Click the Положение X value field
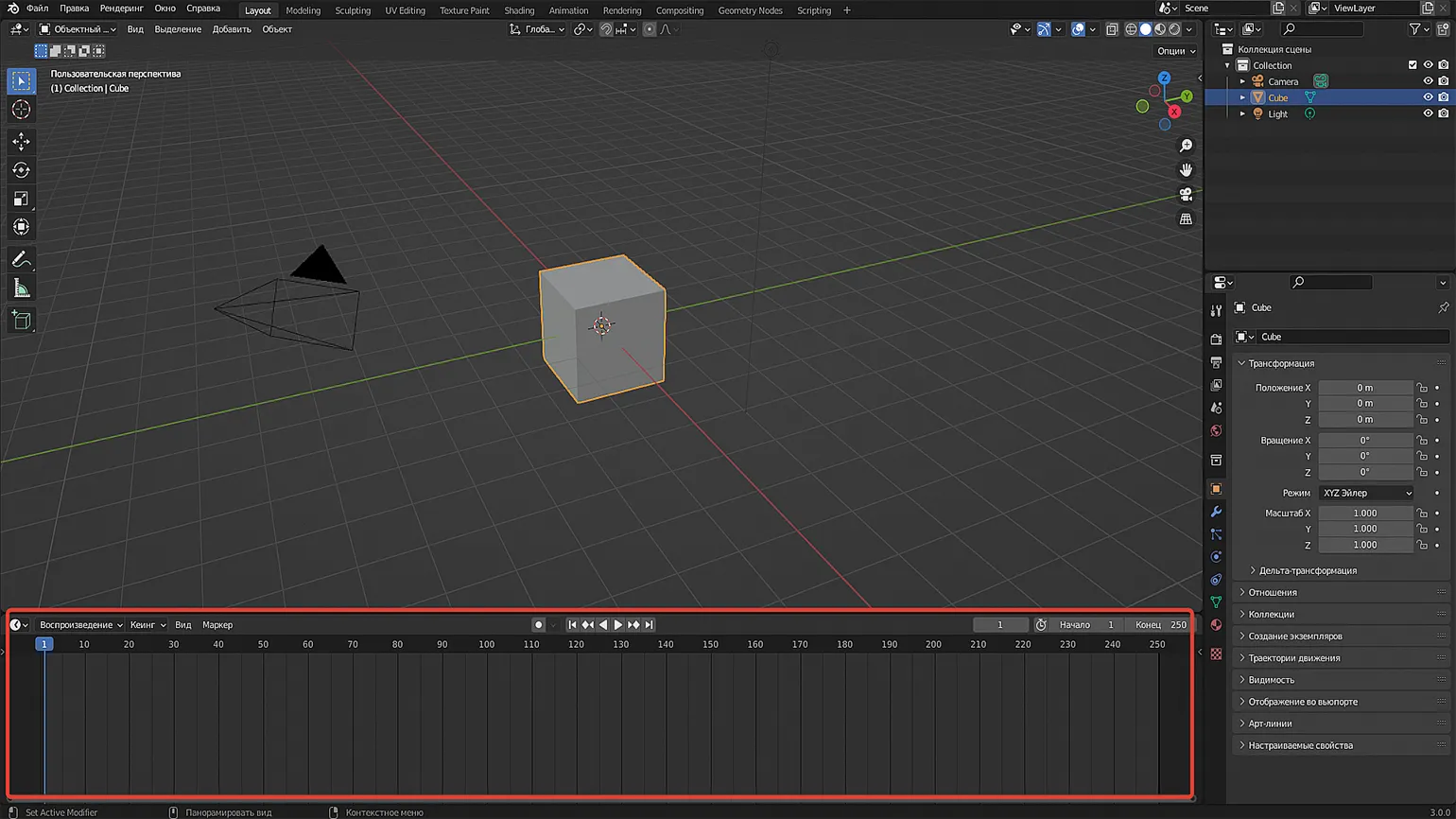The width and height of the screenshot is (1456, 819). click(1364, 388)
